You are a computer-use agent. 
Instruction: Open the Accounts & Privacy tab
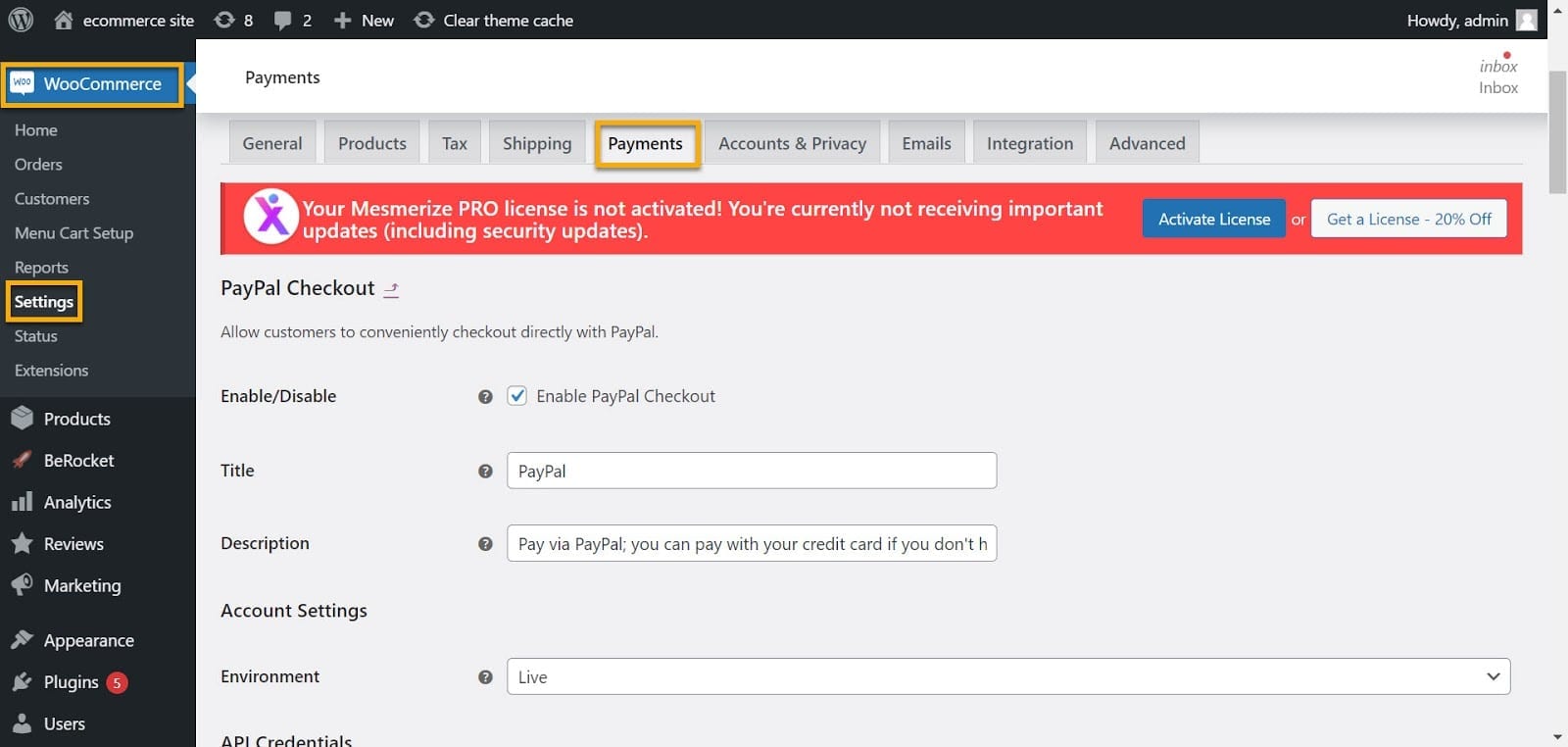coord(793,143)
